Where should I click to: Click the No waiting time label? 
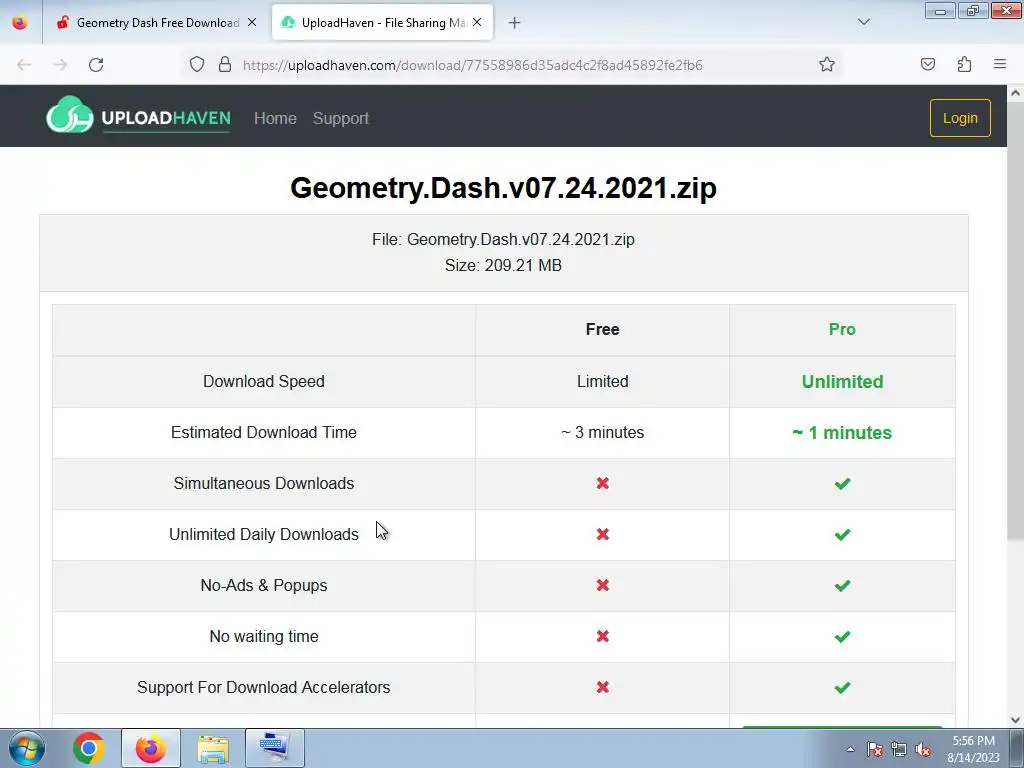[x=264, y=636]
